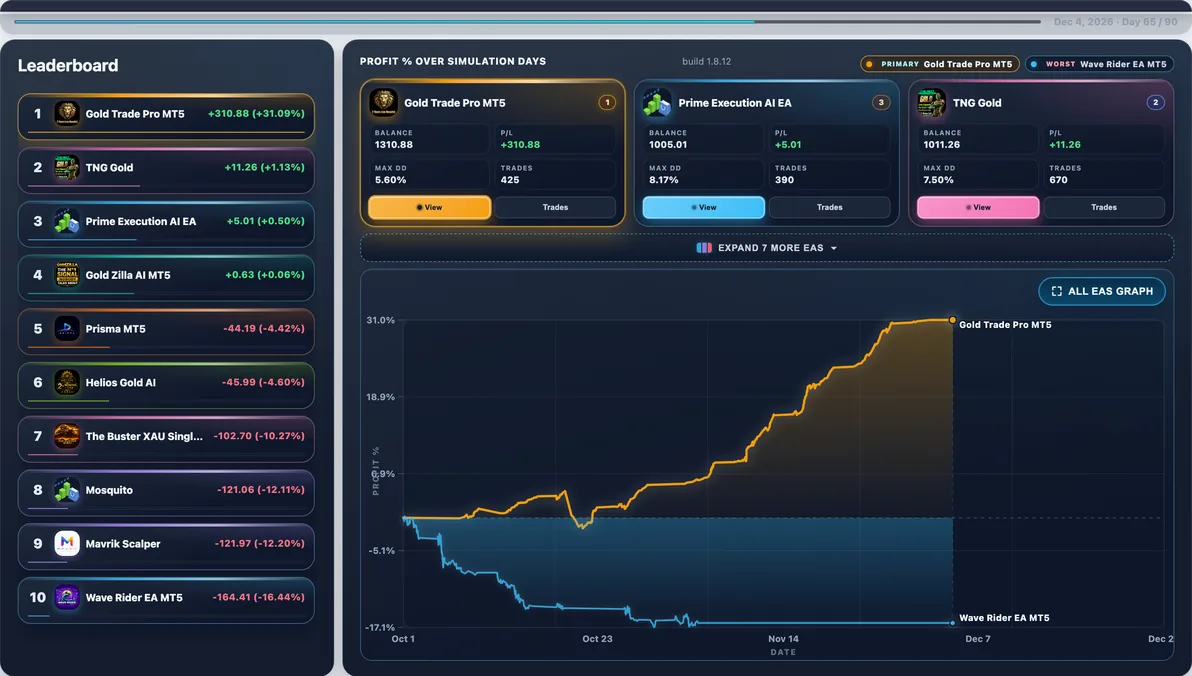
Task: Select Worst Wave Rider EA MT5 legend pill
Action: pos(1099,64)
